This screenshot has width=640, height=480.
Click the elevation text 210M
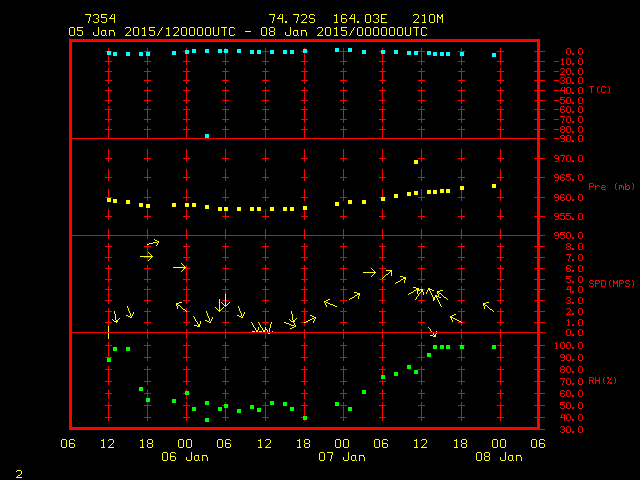(x=428, y=19)
